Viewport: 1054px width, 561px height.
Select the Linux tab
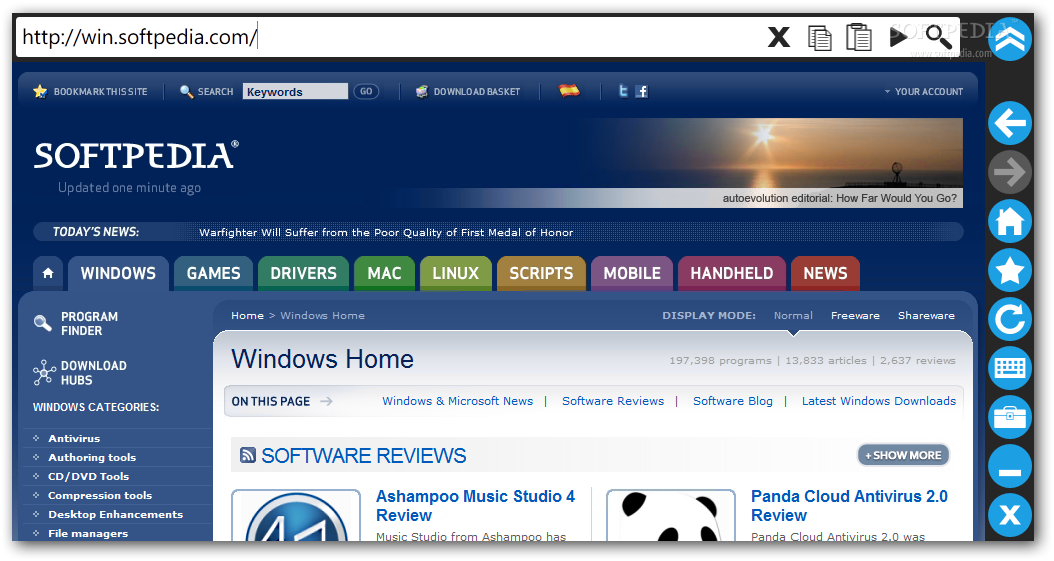point(456,273)
